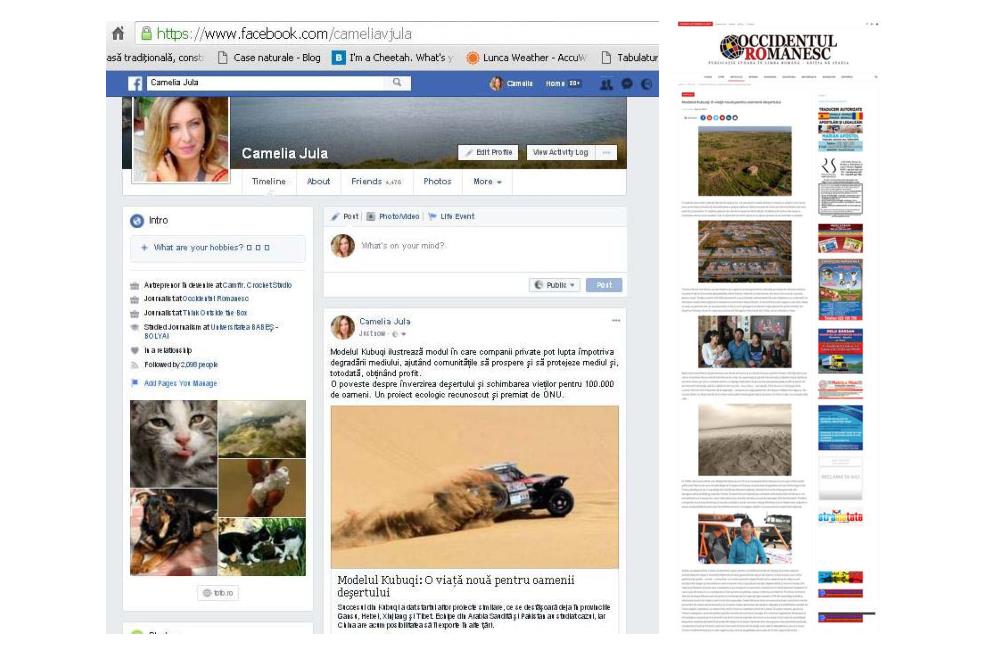Open the Timeline tab
990x661 pixels.
pyautogui.click(x=269, y=181)
